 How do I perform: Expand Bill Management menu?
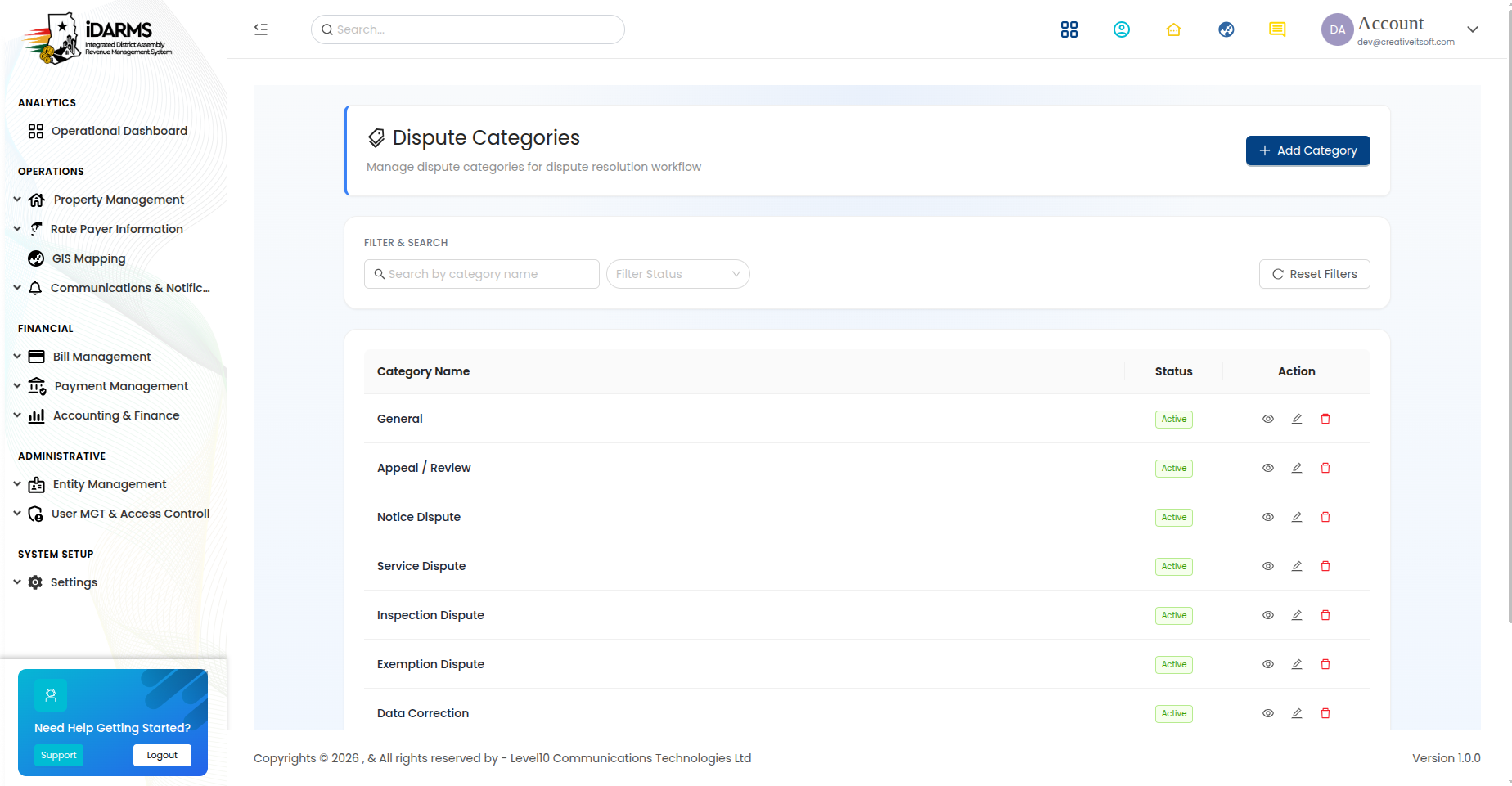tap(17, 357)
